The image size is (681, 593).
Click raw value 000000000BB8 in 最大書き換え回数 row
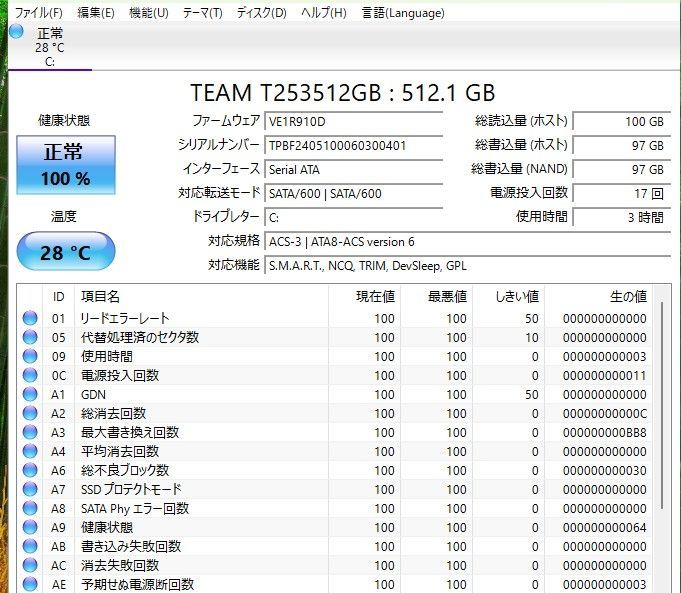point(605,433)
